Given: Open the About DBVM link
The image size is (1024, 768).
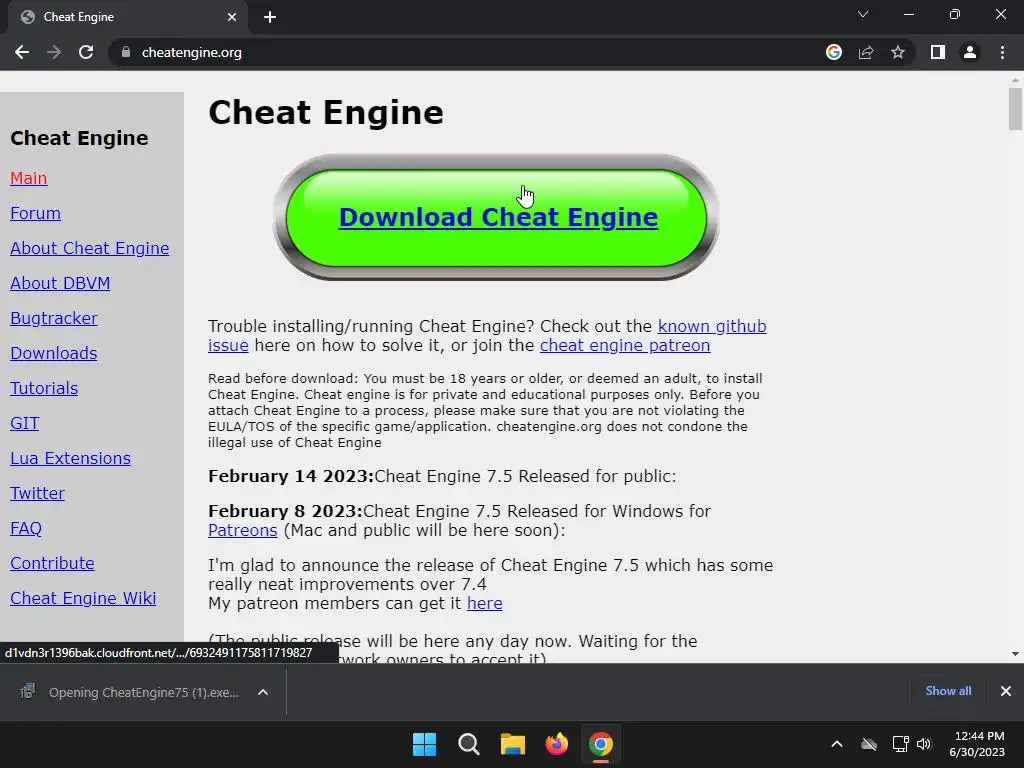Looking at the screenshot, I should coord(60,283).
